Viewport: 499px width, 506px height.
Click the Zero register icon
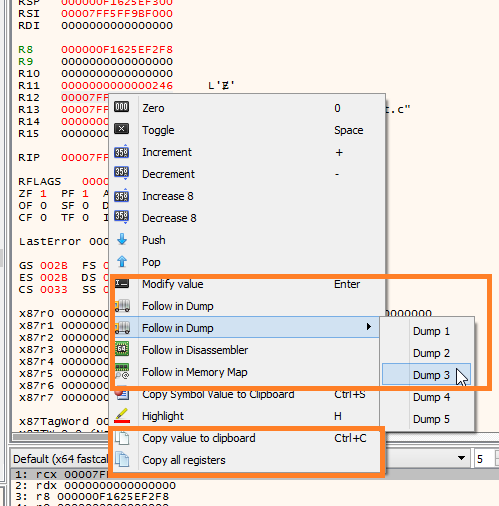click(121, 107)
